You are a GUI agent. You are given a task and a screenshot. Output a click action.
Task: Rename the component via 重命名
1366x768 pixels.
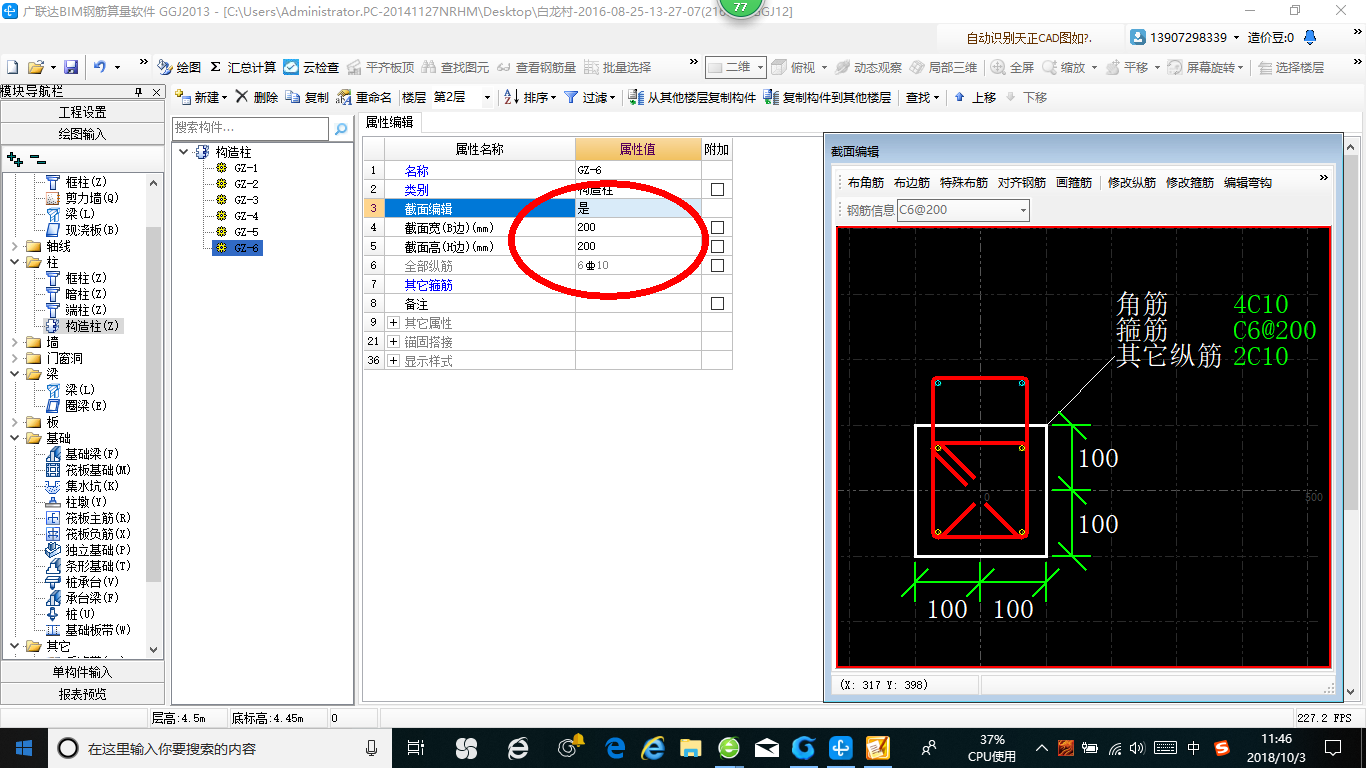point(364,97)
